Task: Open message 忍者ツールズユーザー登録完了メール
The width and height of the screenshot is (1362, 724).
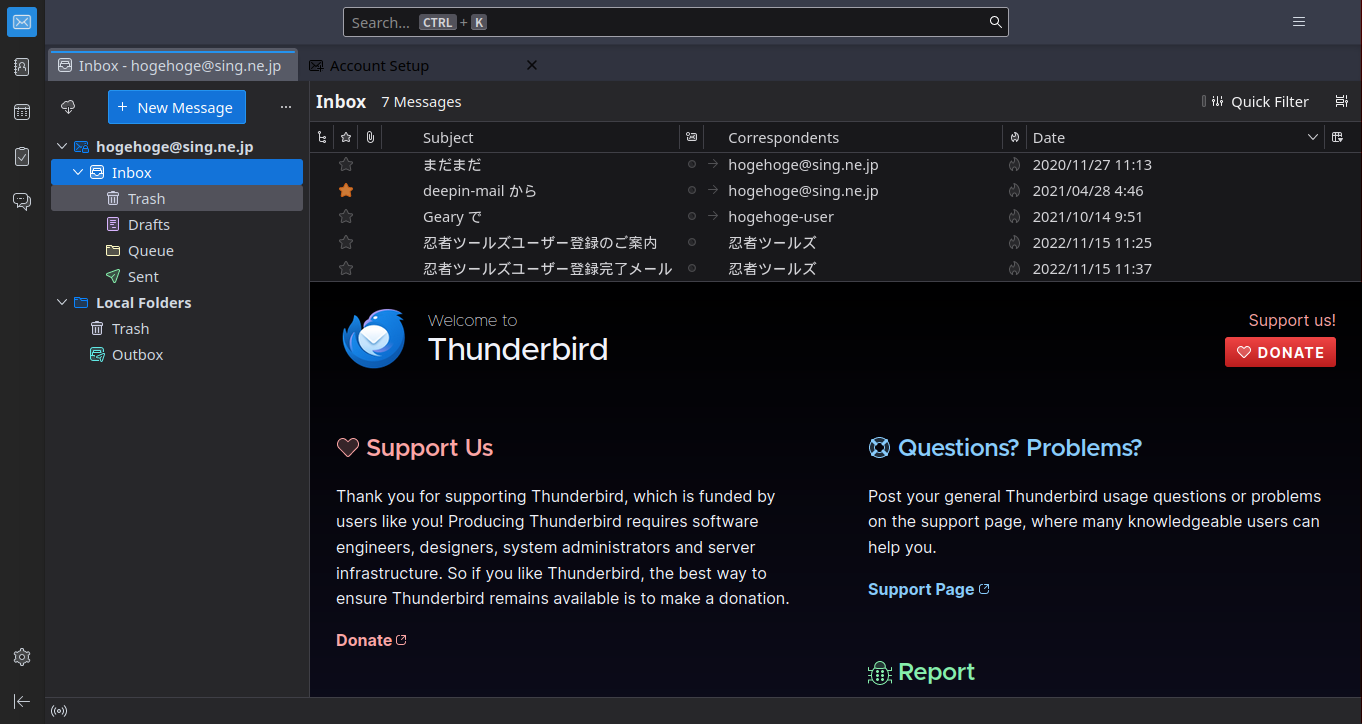Action: click(547, 268)
